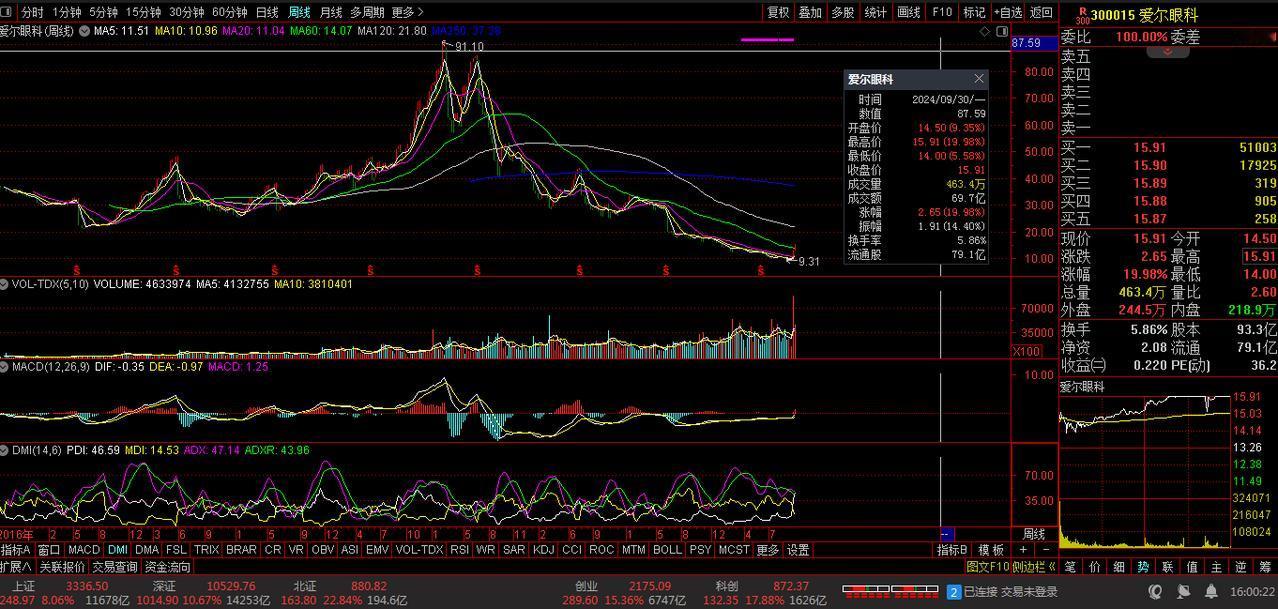The height and width of the screenshot is (609, 1278).
Task: Open the 关联报价 tab
Action: [62, 567]
